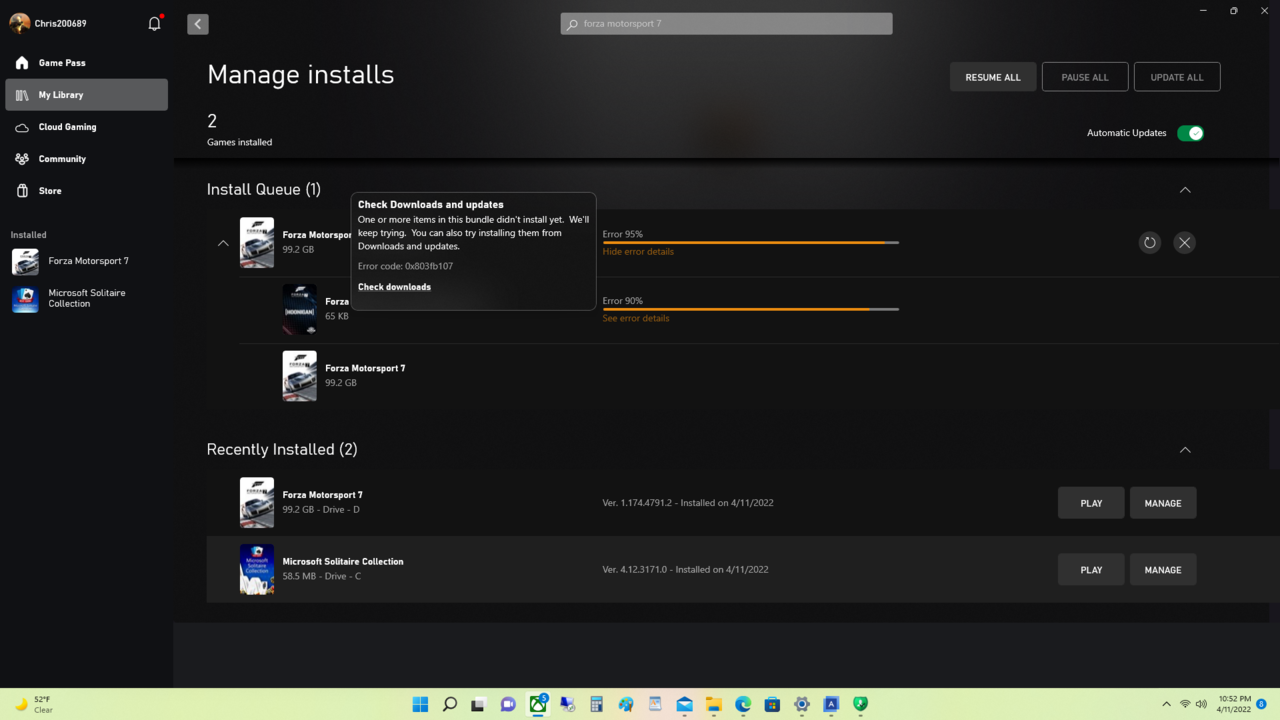Open Microsoft Edge from the taskbar
The height and width of the screenshot is (720, 1280).
tap(743, 704)
